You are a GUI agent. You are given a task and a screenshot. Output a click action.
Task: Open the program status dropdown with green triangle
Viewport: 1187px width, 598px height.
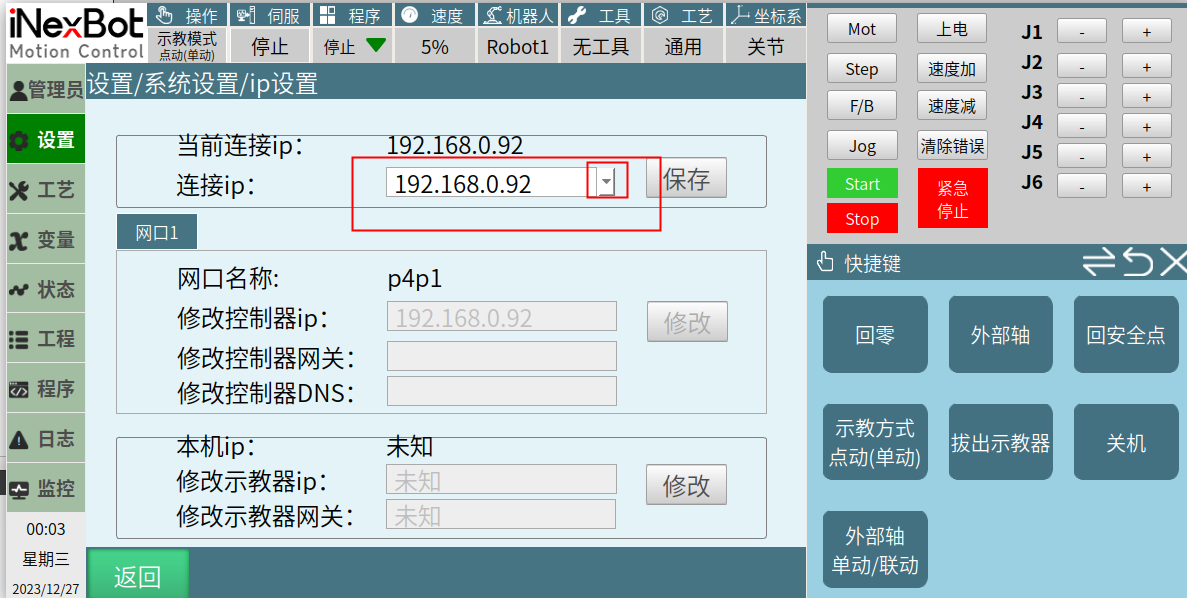click(x=354, y=46)
